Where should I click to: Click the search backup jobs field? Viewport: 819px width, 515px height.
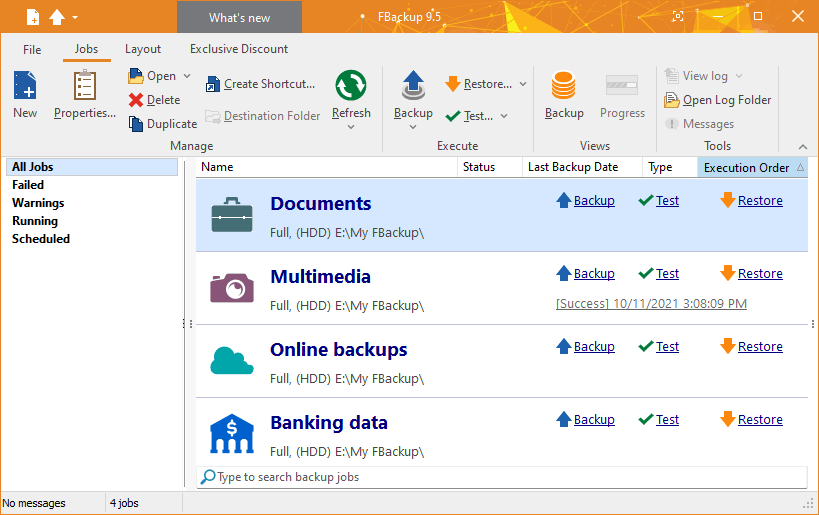[x=502, y=477]
